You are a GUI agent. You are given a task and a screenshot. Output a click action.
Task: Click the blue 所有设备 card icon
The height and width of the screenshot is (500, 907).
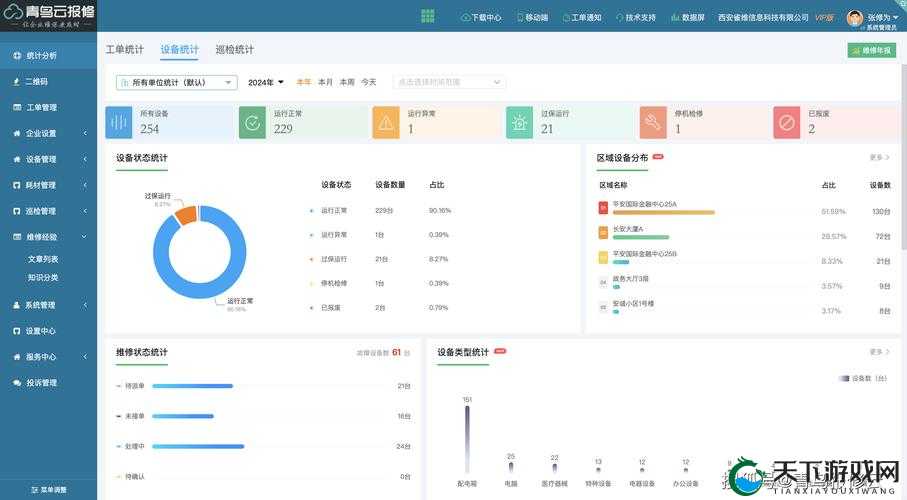point(119,123)
